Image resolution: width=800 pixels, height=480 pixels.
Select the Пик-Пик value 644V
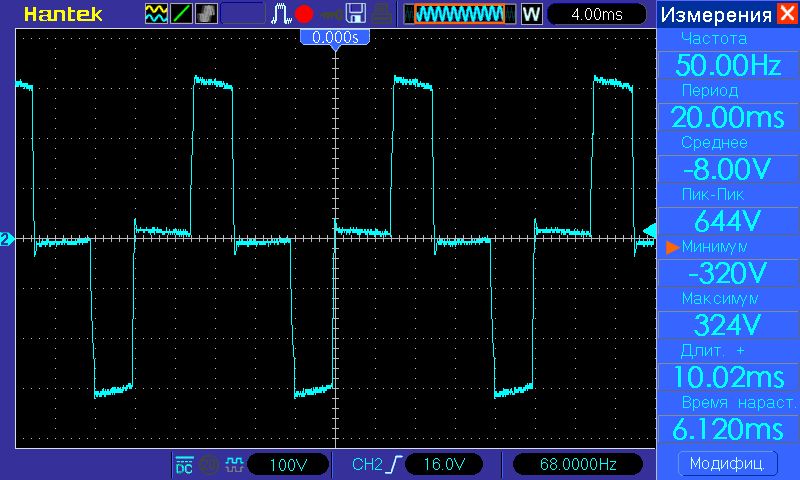click(x=728, y=221)
